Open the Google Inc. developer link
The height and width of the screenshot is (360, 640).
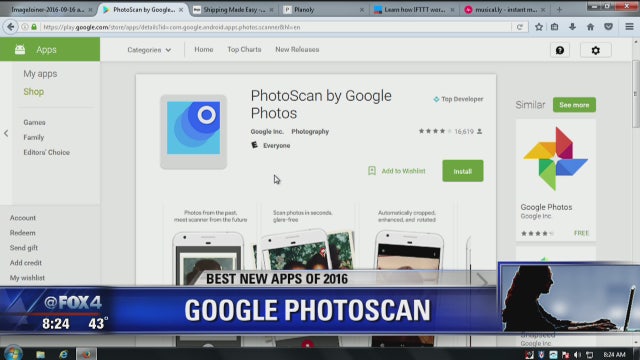coord(267,131)
